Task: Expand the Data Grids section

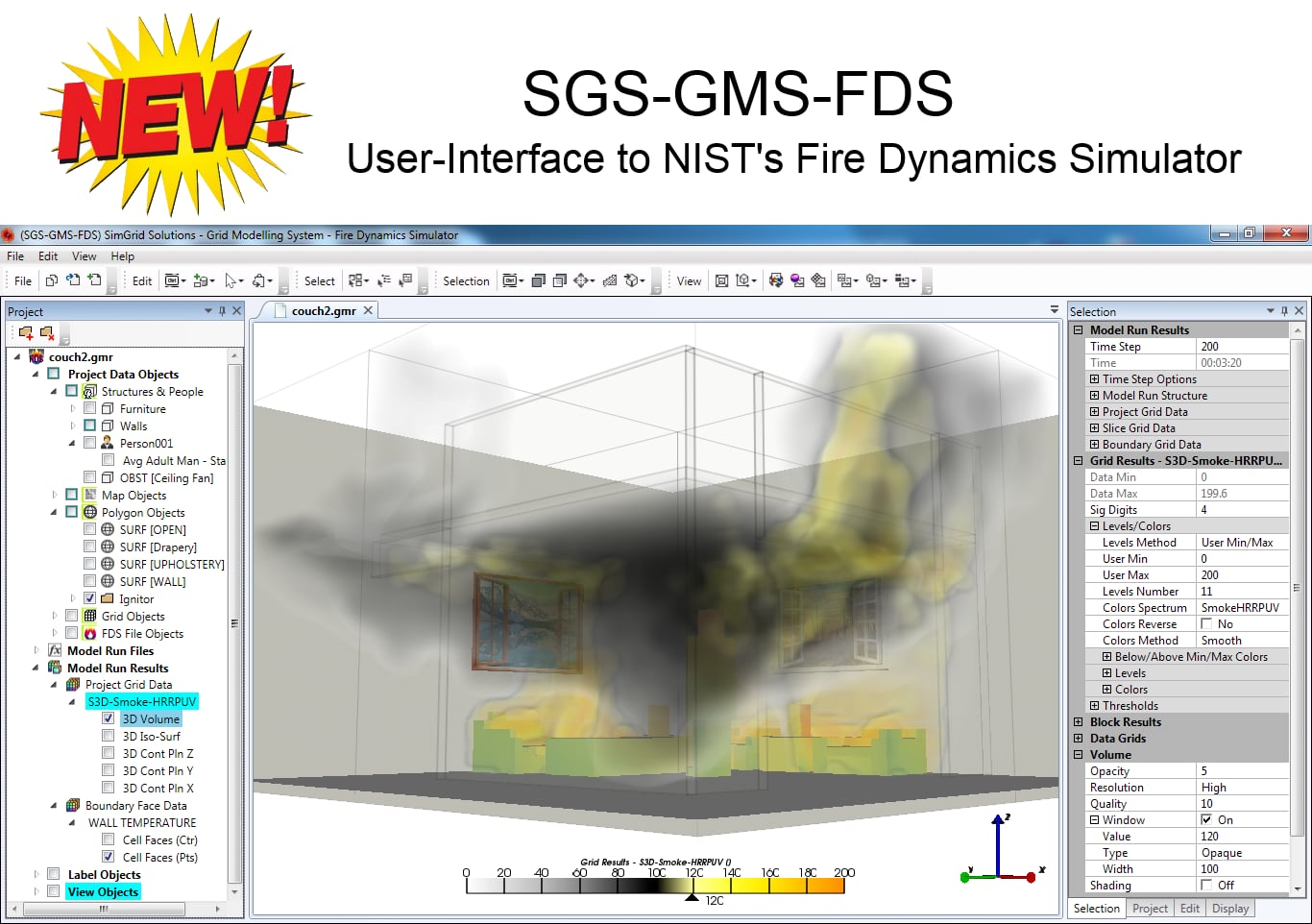Action: [1079, 738]
